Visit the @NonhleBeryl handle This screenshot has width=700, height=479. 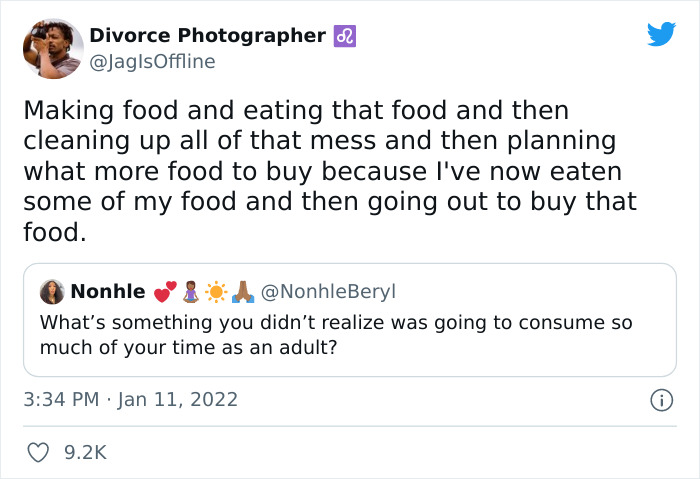coord(328,292)
